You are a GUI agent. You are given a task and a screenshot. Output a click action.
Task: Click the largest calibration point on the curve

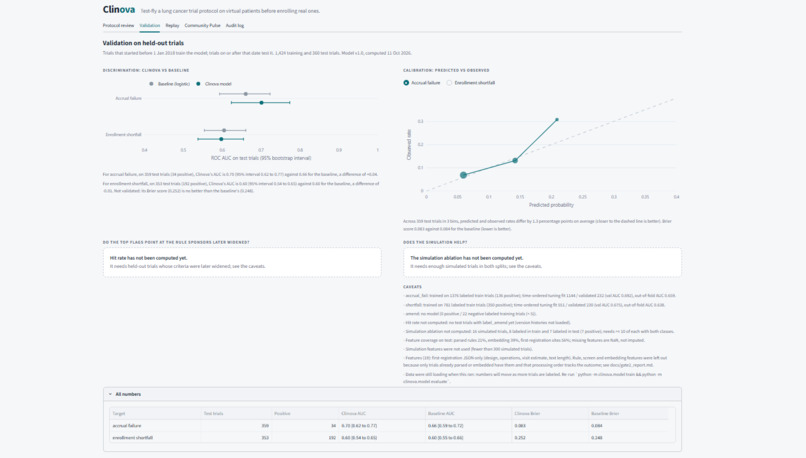click(463, 175)
